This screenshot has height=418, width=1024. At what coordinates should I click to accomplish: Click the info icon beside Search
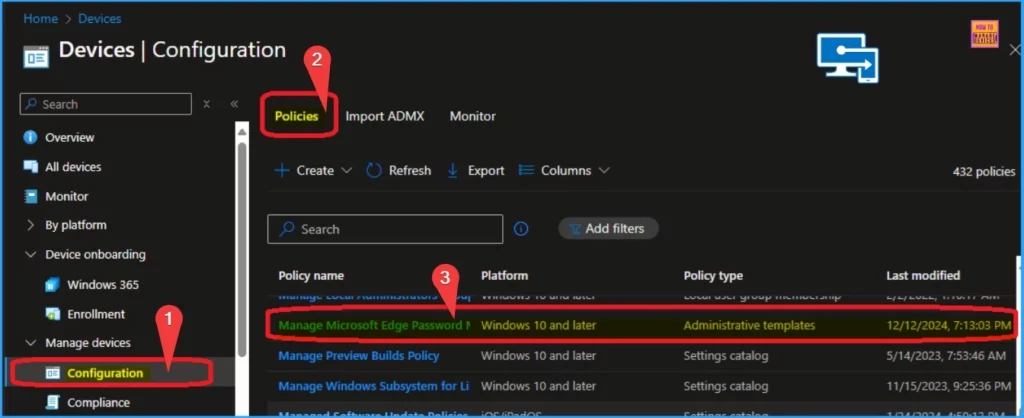[x=520, y=229]
